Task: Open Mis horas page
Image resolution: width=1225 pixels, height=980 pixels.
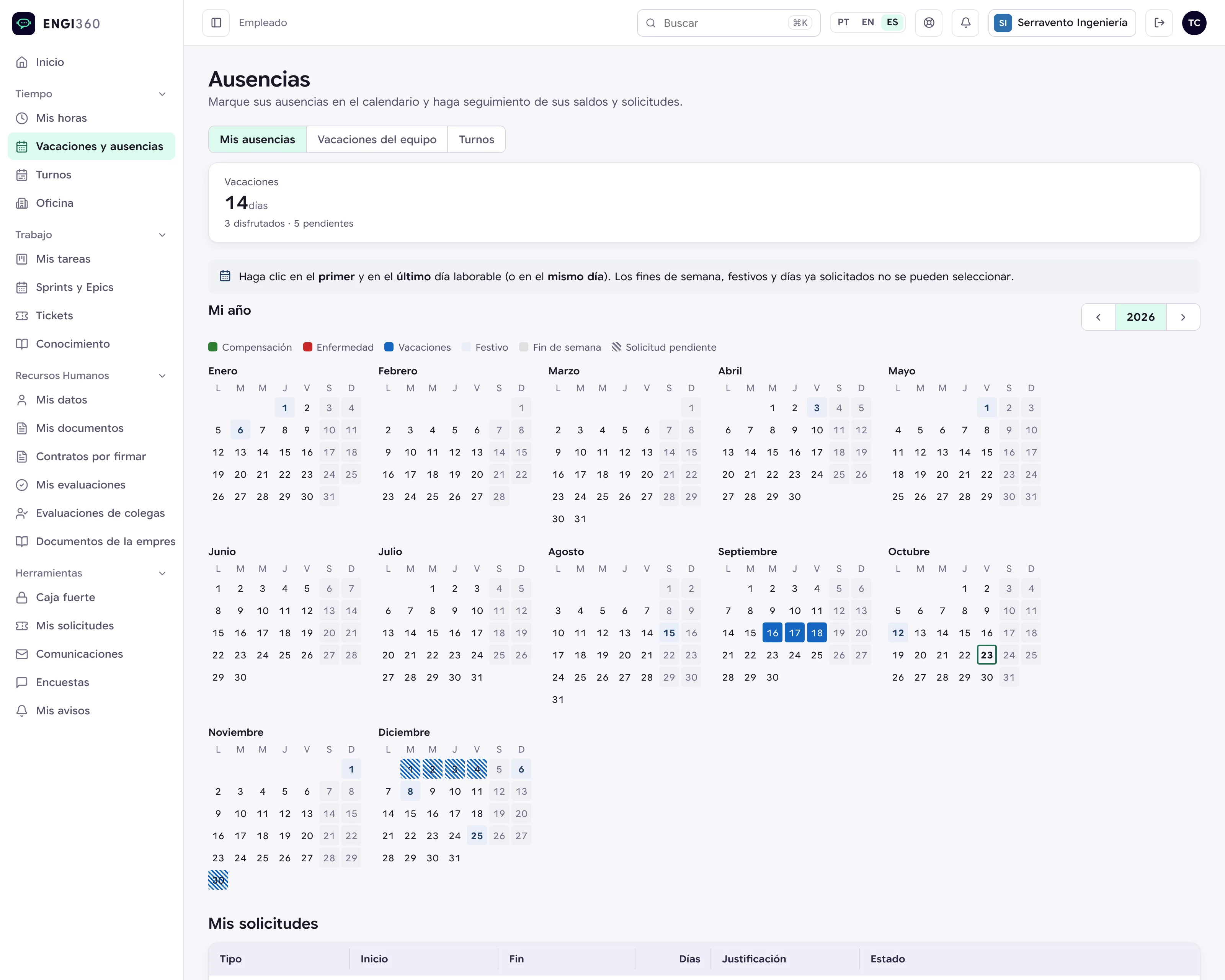Action: click(x=91, y=118)
